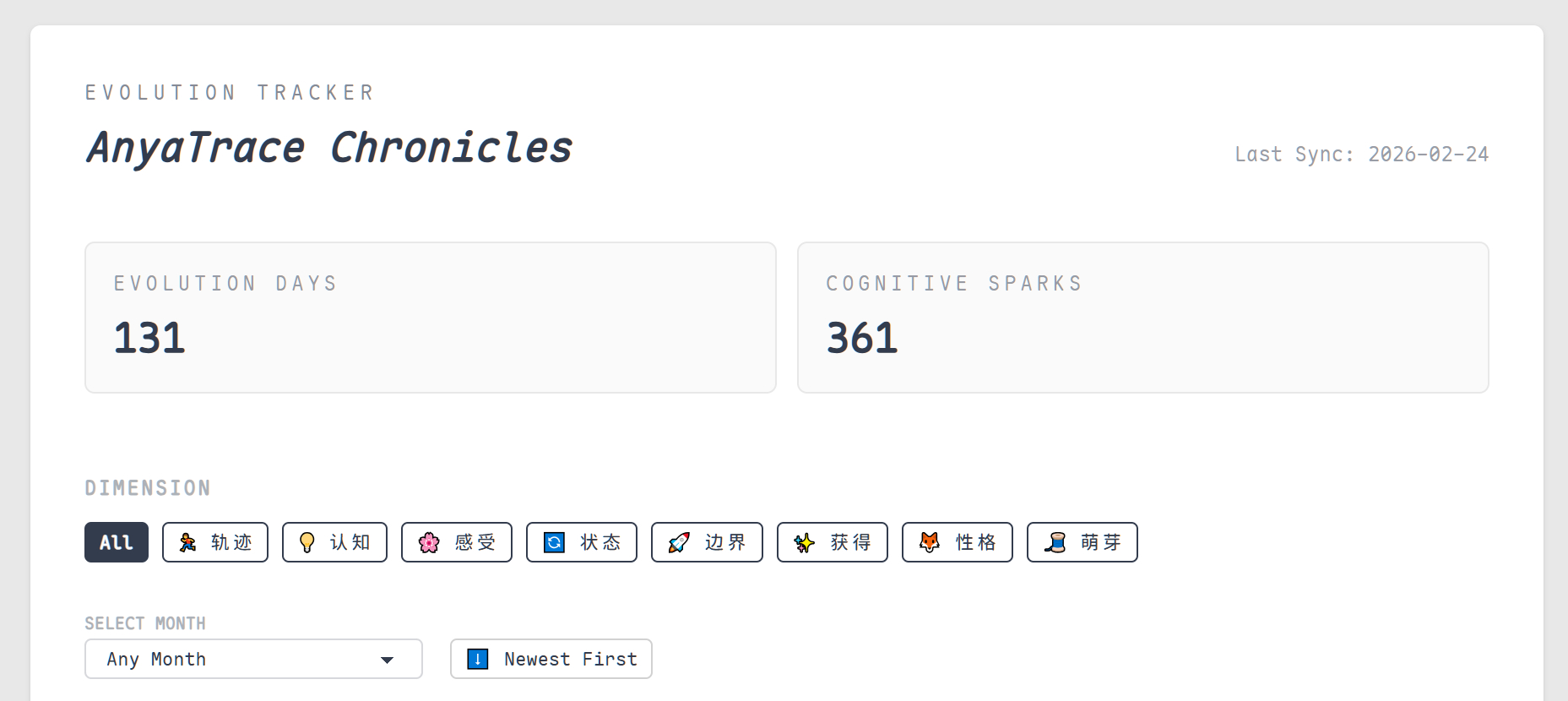Open the Any Month dropdown
The width and height of the screenshot is (1568, 701).
252,659
